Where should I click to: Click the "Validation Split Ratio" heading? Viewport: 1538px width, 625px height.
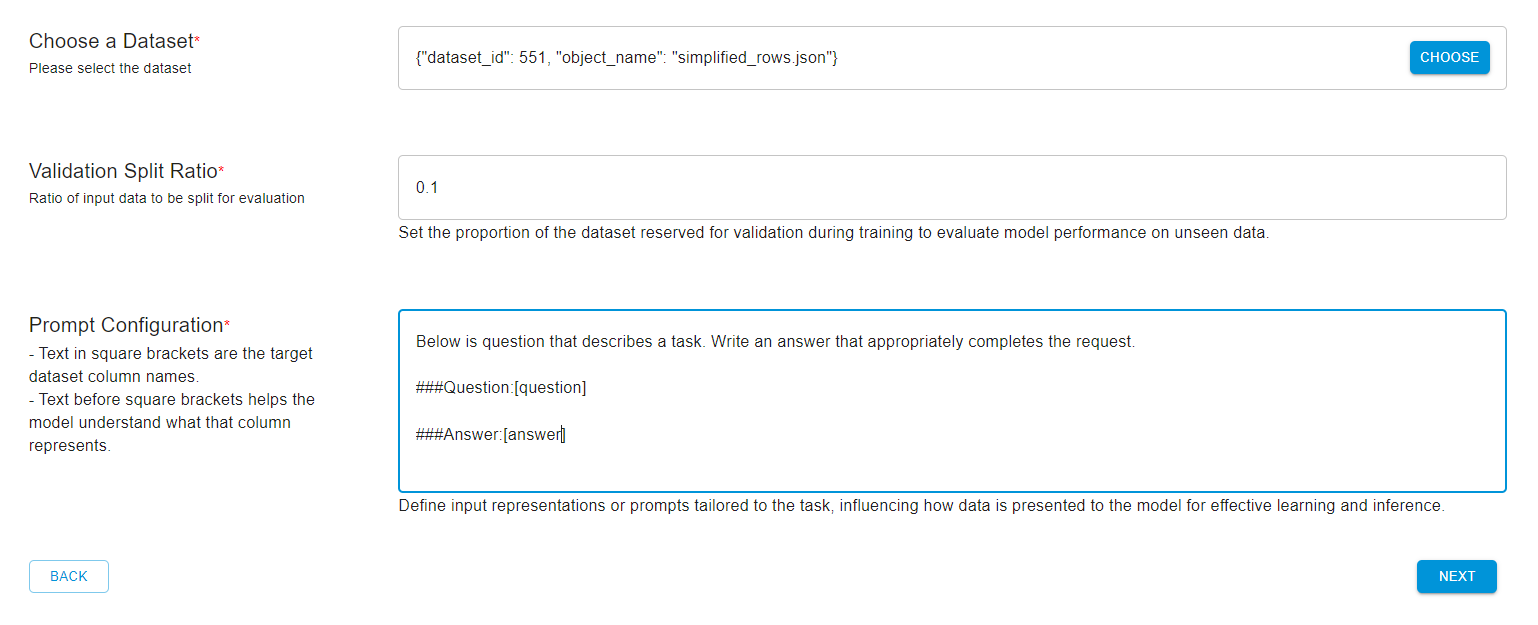pyautogui.click(x=123, y=171)
